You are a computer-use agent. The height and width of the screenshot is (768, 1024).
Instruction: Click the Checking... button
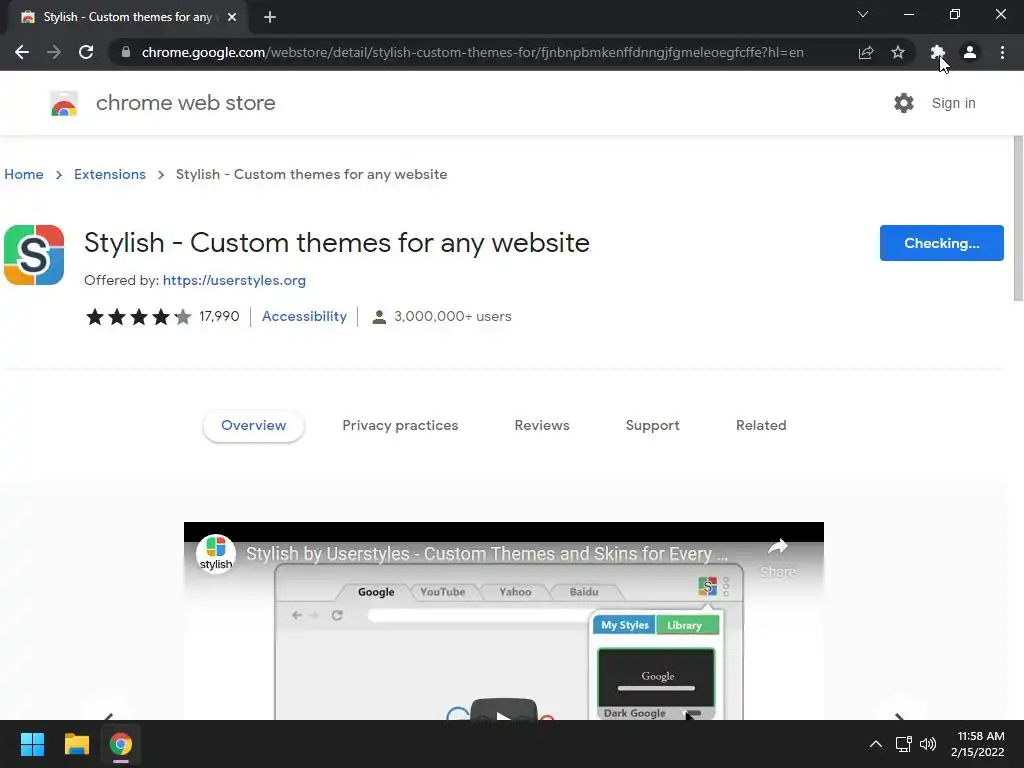click(x=942, y=243)
